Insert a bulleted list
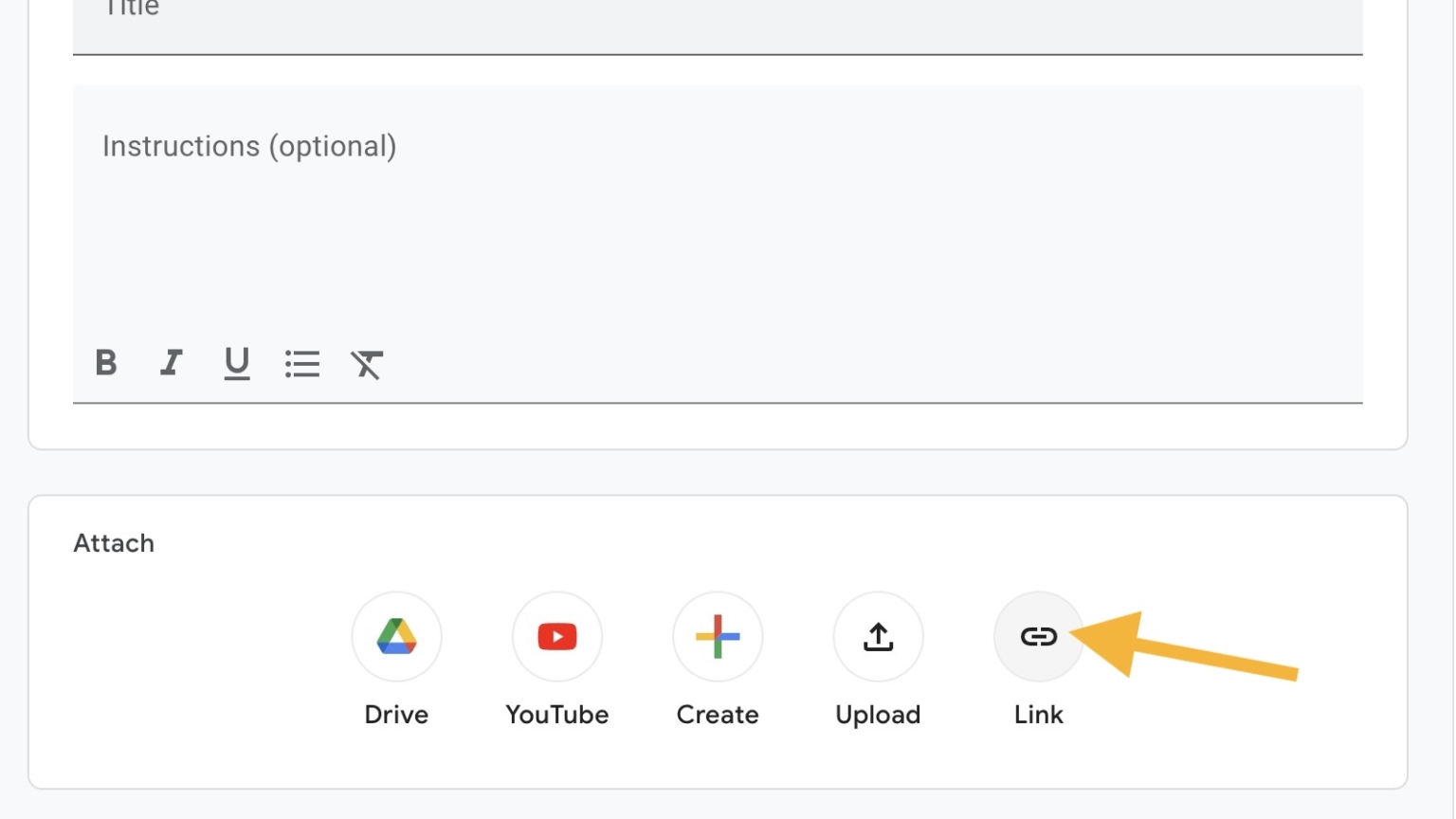The height and width of the screenshot is (819, 1456). 302,363
